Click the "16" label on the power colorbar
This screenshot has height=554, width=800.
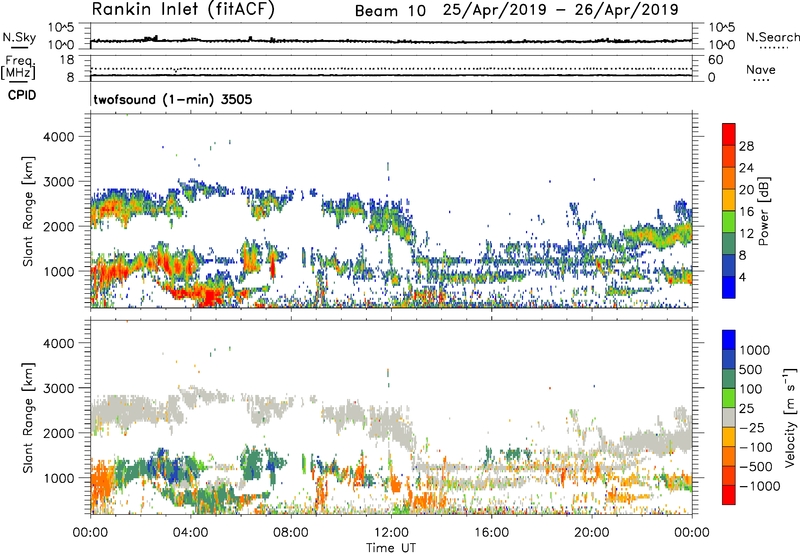pos(746,212)
